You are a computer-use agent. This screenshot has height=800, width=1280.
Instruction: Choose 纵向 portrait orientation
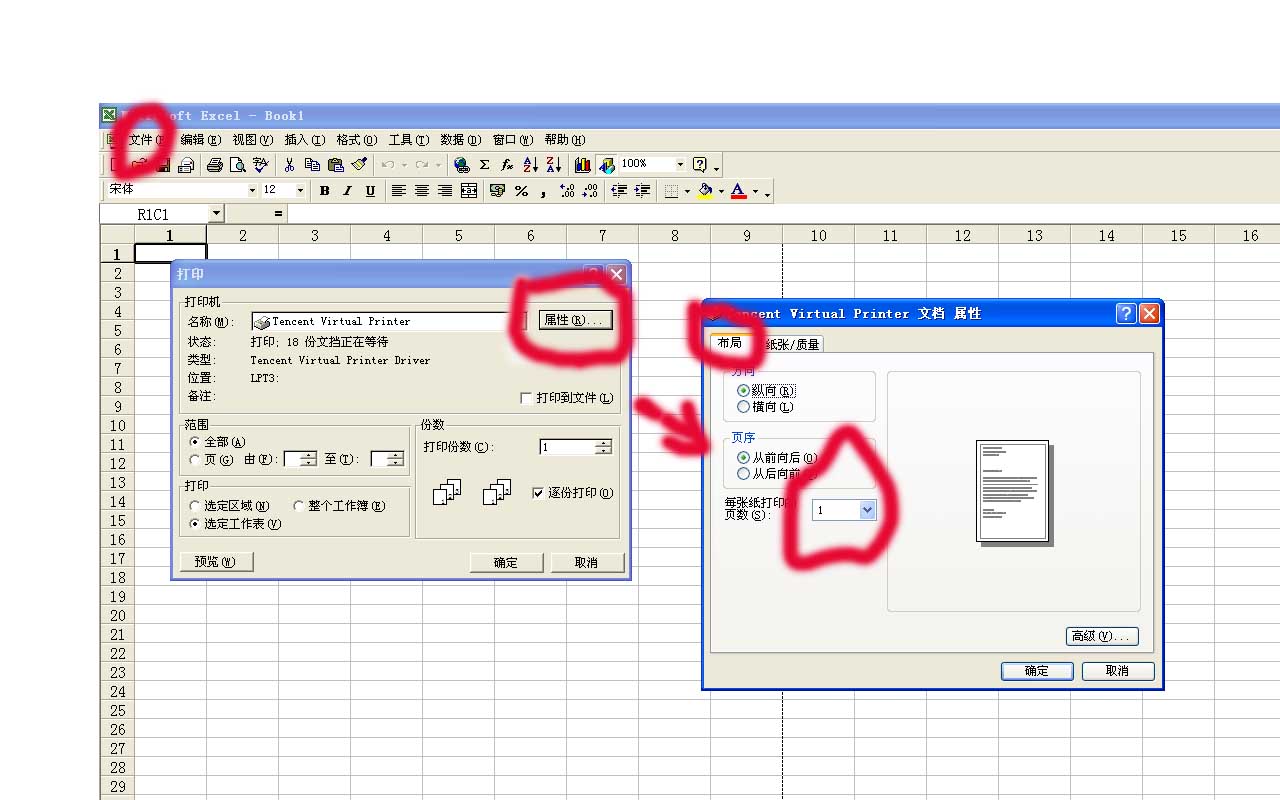pyautogui.click(x=743, y=391)
